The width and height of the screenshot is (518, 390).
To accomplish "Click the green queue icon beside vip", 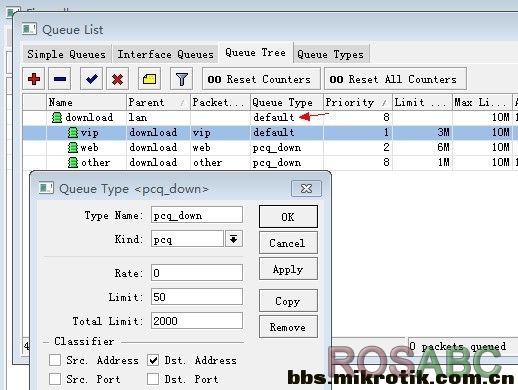I will pos(73,132).
